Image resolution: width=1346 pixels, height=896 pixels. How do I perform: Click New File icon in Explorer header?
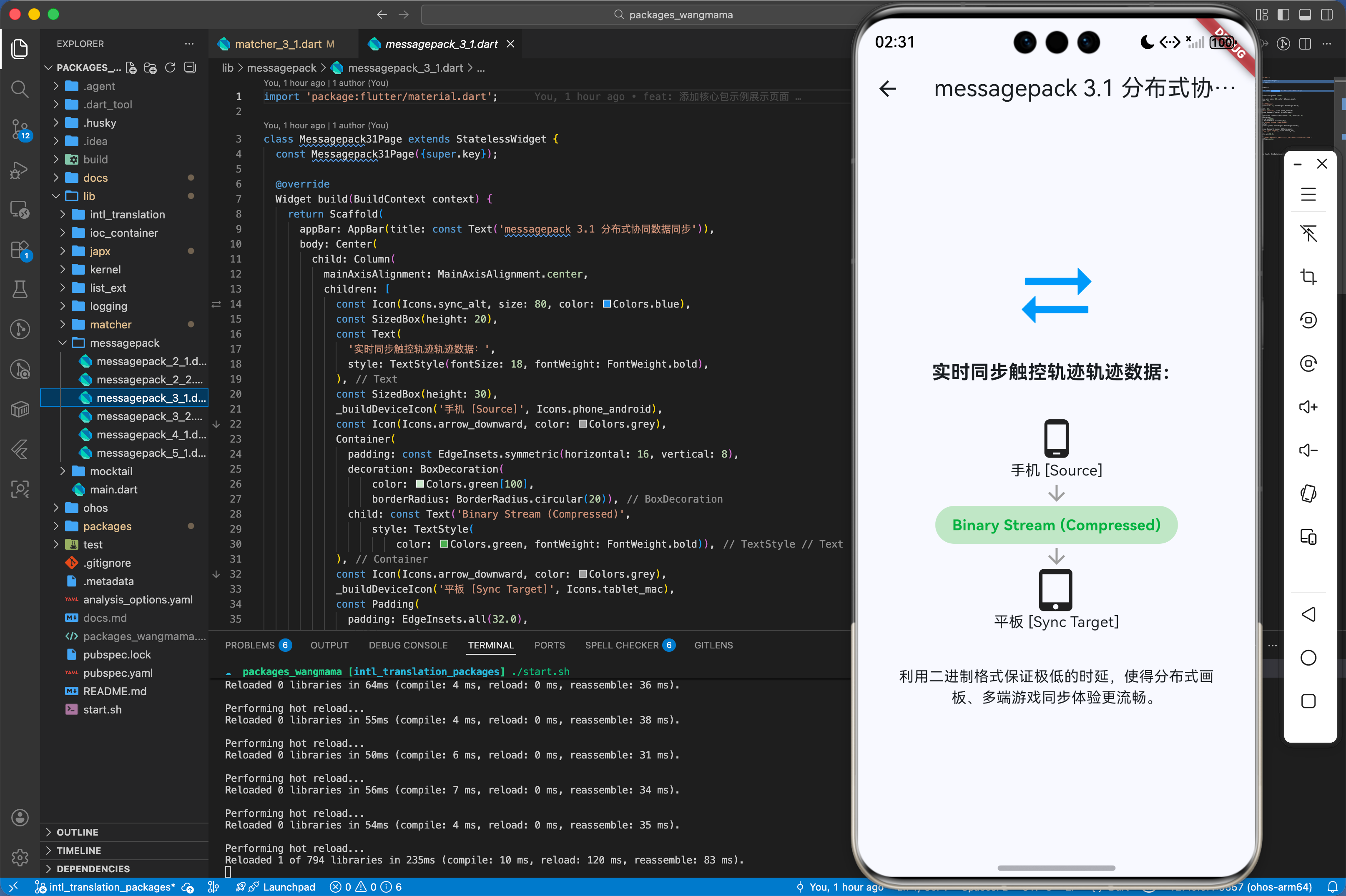tap(131, 68)
